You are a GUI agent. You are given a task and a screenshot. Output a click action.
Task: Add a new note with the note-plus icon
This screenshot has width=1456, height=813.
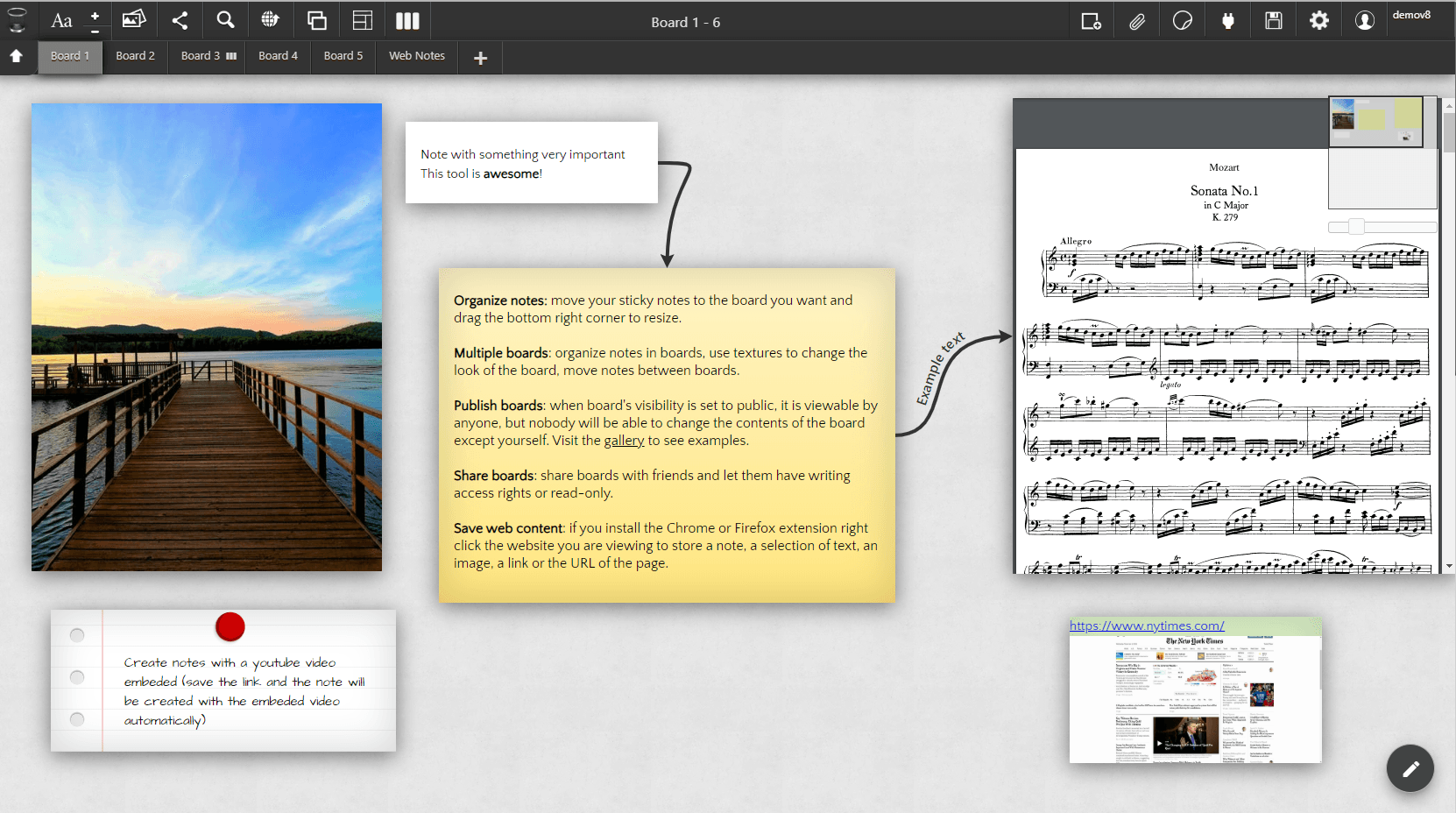1091,21
